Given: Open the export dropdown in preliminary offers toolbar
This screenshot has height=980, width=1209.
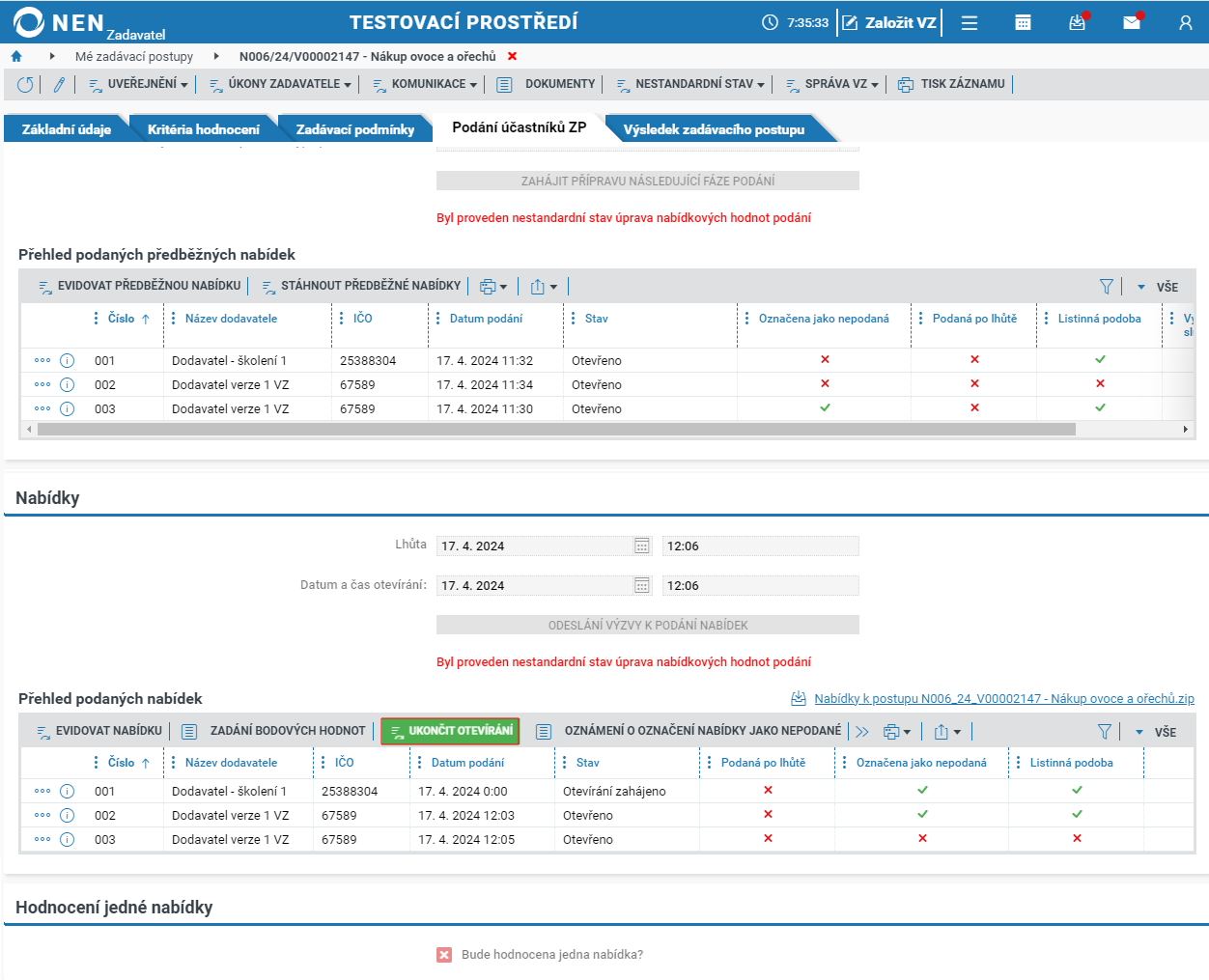Looking at the screenshot, I should (x=544, y=287).
